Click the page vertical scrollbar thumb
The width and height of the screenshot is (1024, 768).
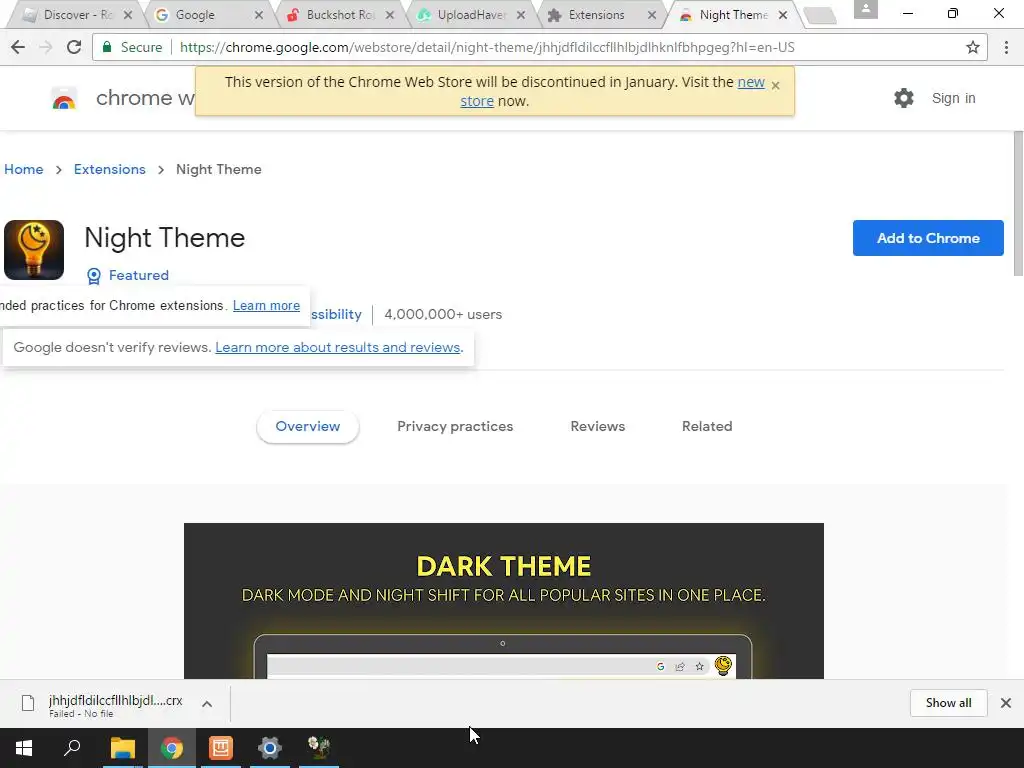click(1018, 203)
